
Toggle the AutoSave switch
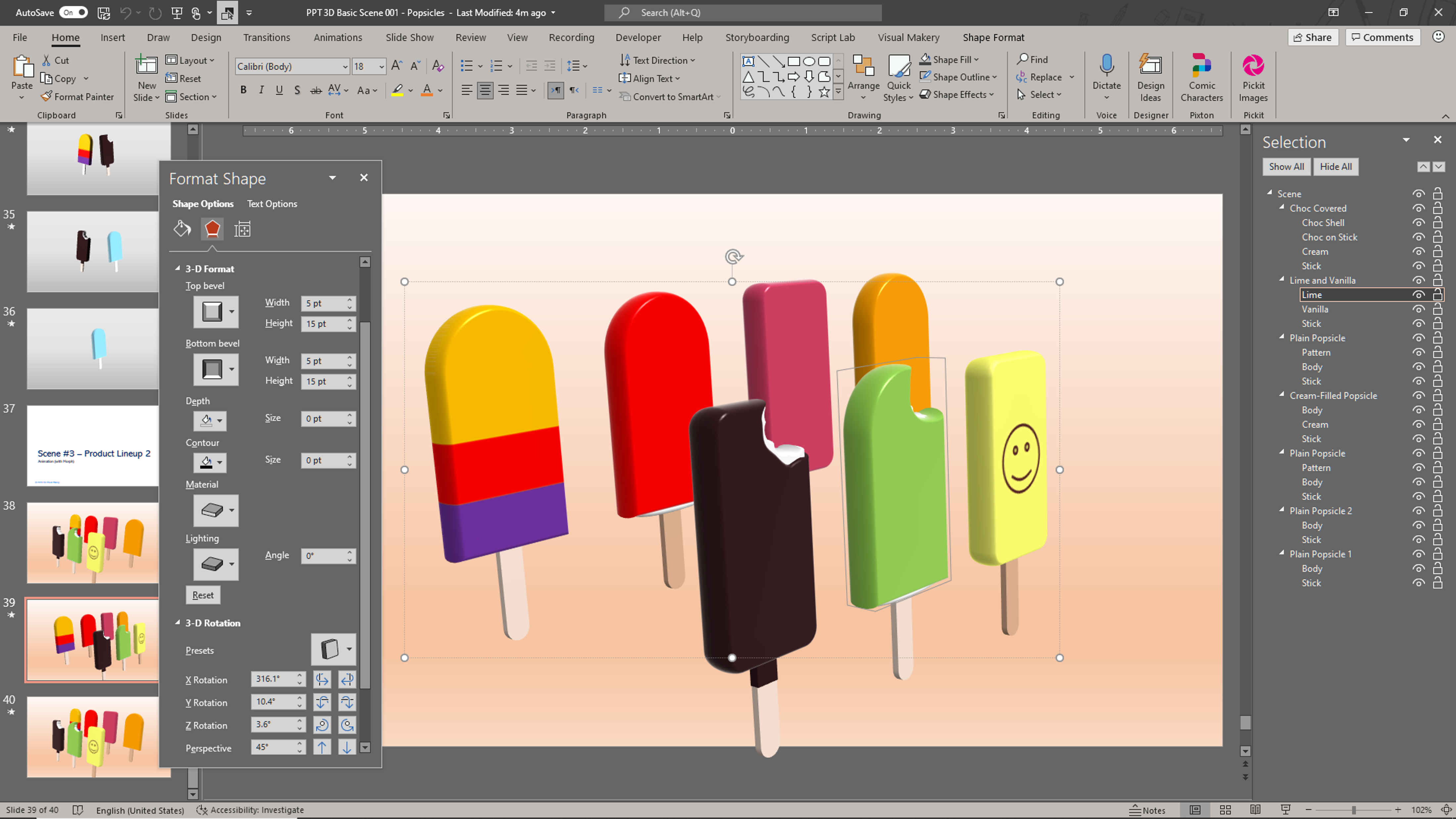click(73, 12)
